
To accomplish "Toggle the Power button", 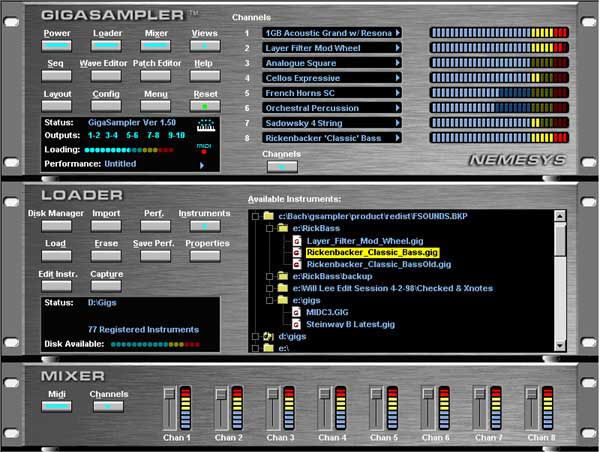I will click(57, 46).
